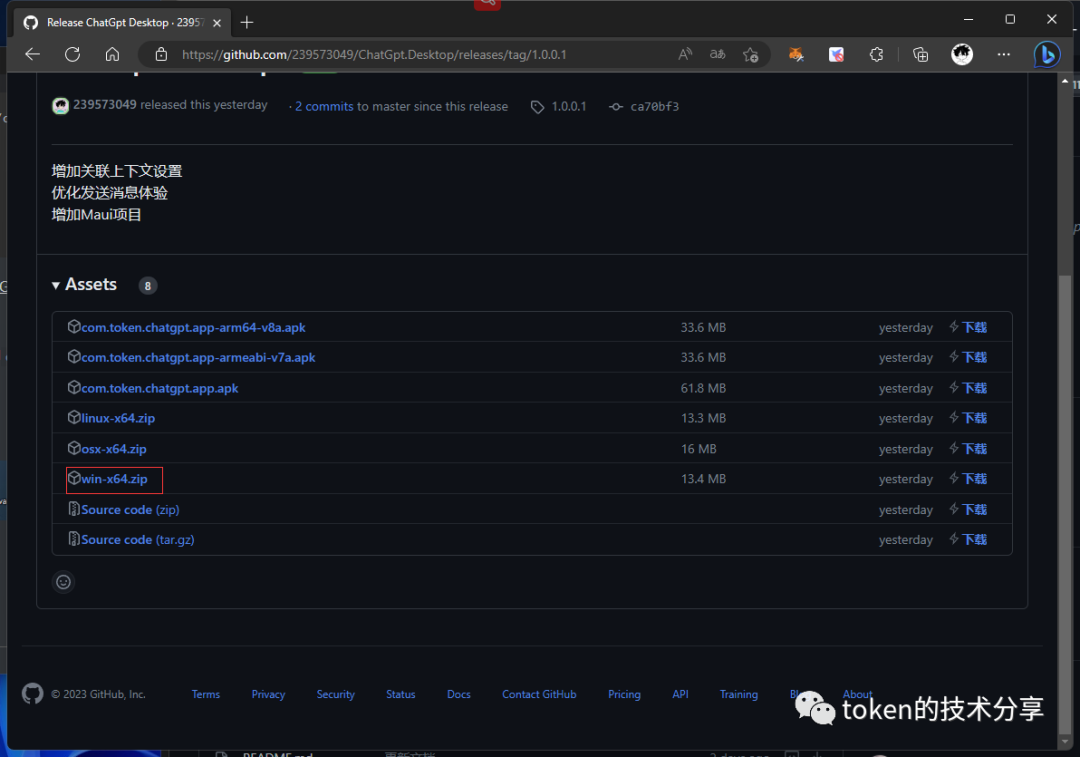
Task: Click 下载 button for win-x64.zip row
Action: pos(968,478)
